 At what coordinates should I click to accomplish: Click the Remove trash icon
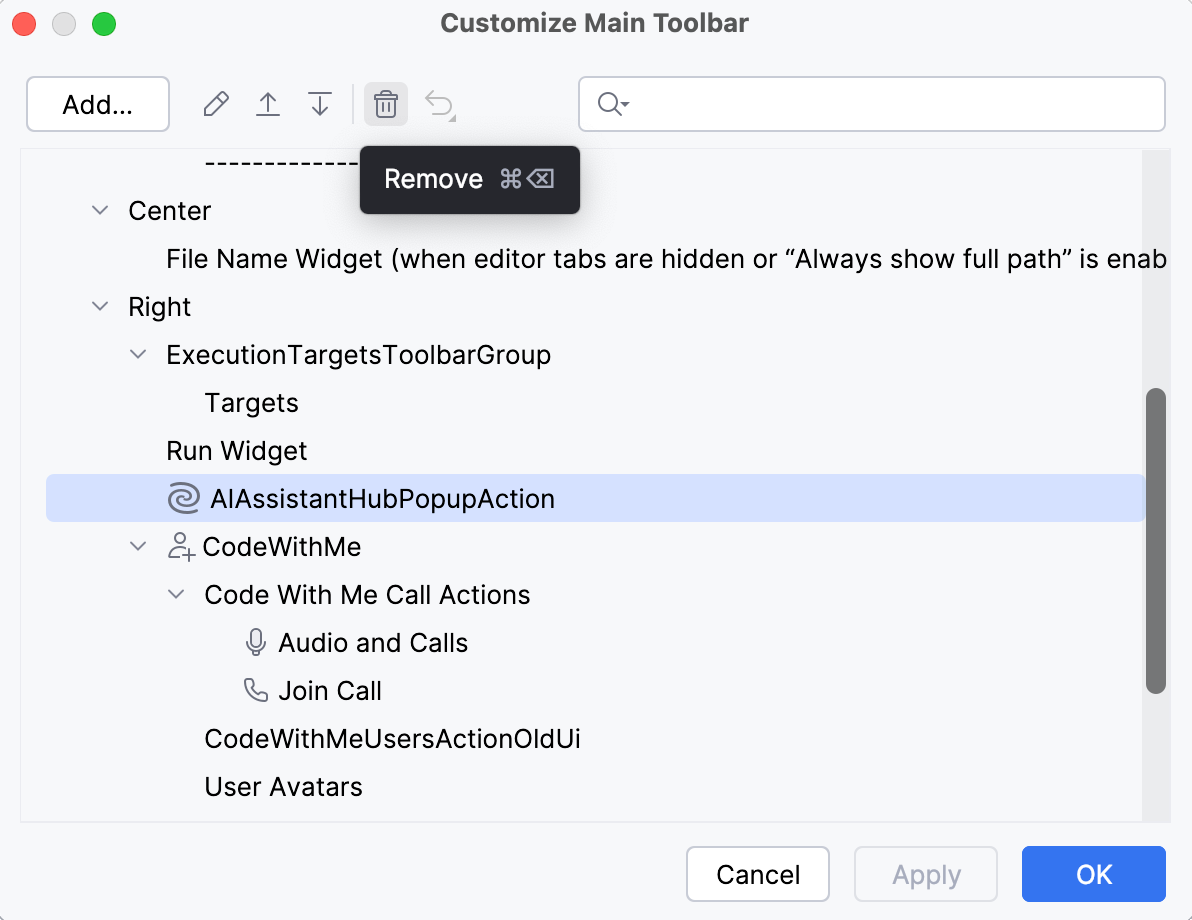[x=386, y=104]
